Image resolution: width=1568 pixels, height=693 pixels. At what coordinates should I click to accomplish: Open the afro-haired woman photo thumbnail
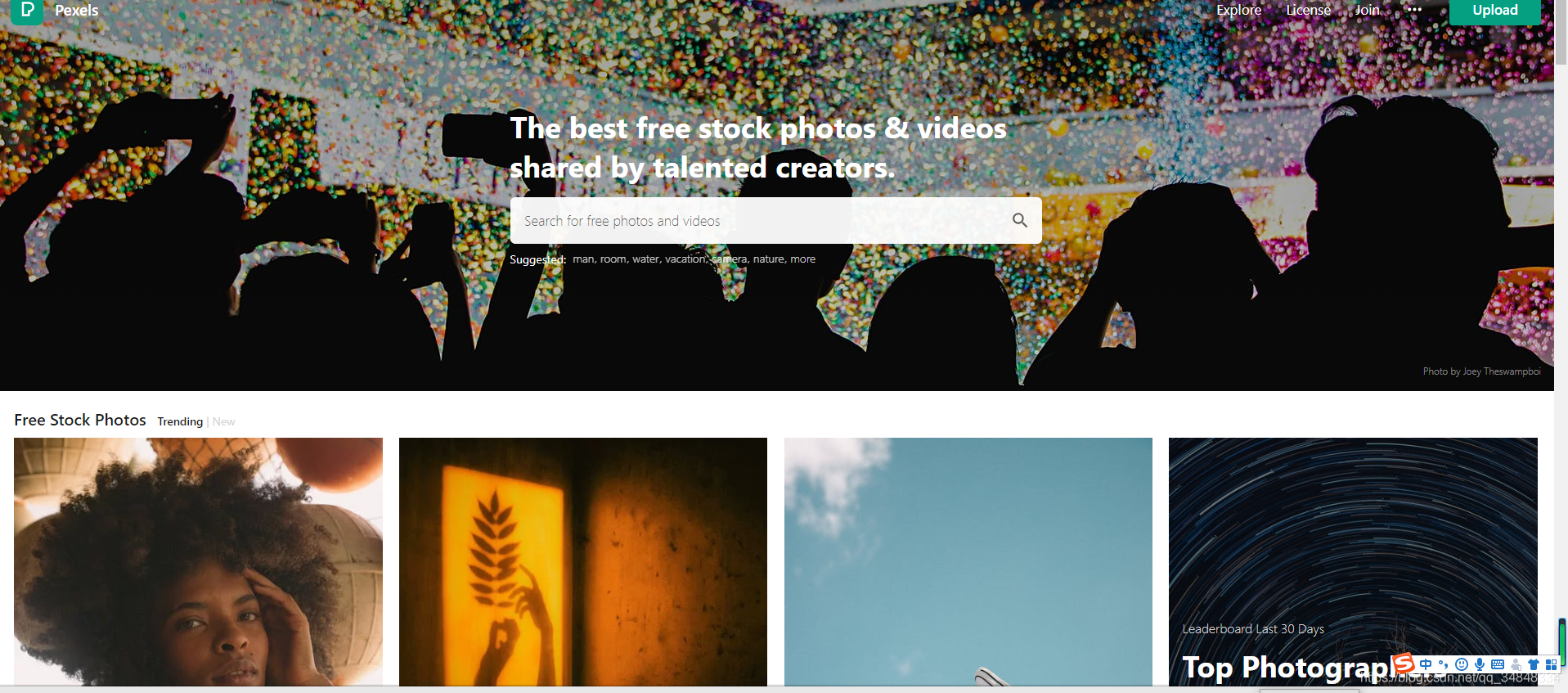198,561
